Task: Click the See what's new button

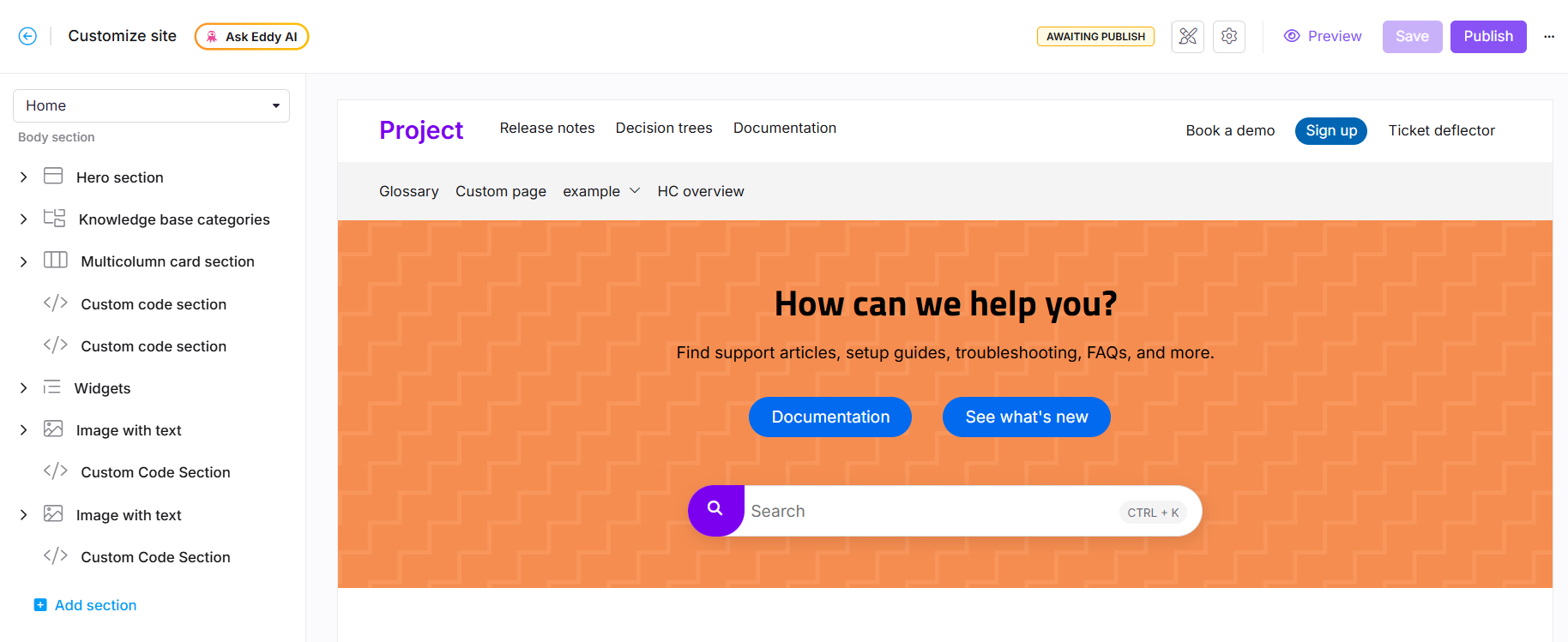Action: [x=1027, y=417]
